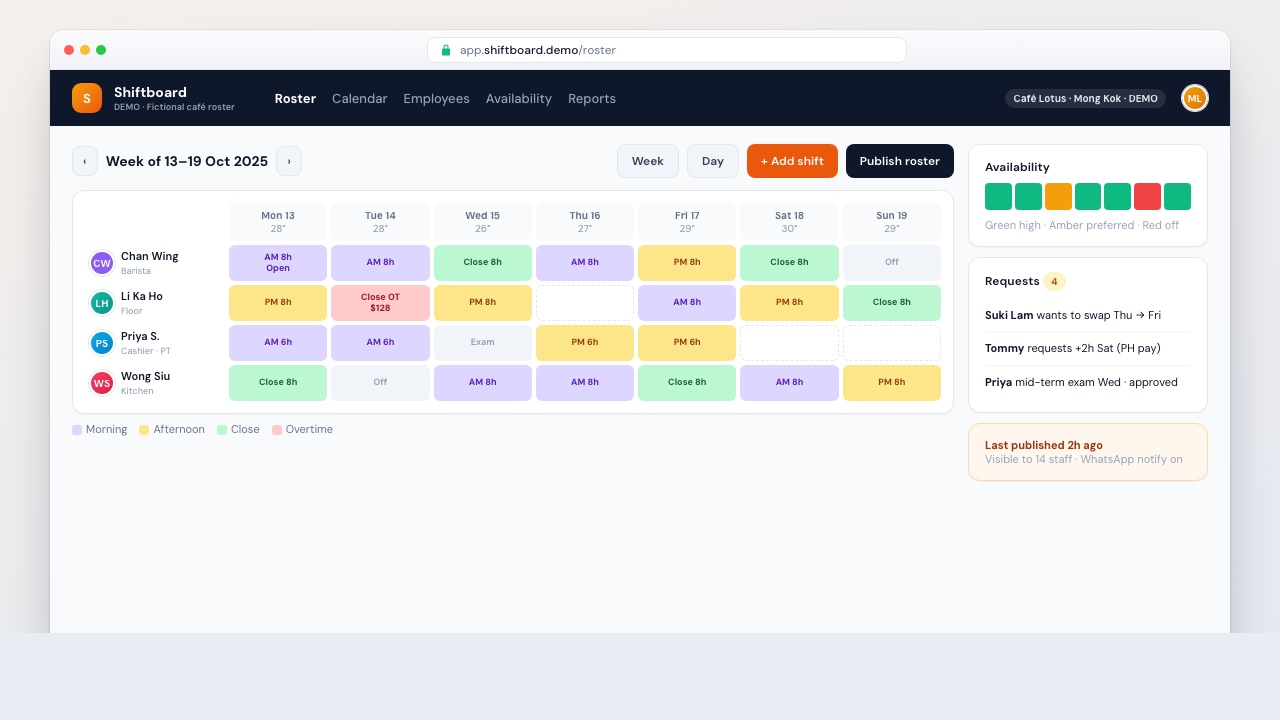Click Chan Wing's Sunday Off cell
1280x720 pixels.
pyautogui.click(x=892, y=263)
